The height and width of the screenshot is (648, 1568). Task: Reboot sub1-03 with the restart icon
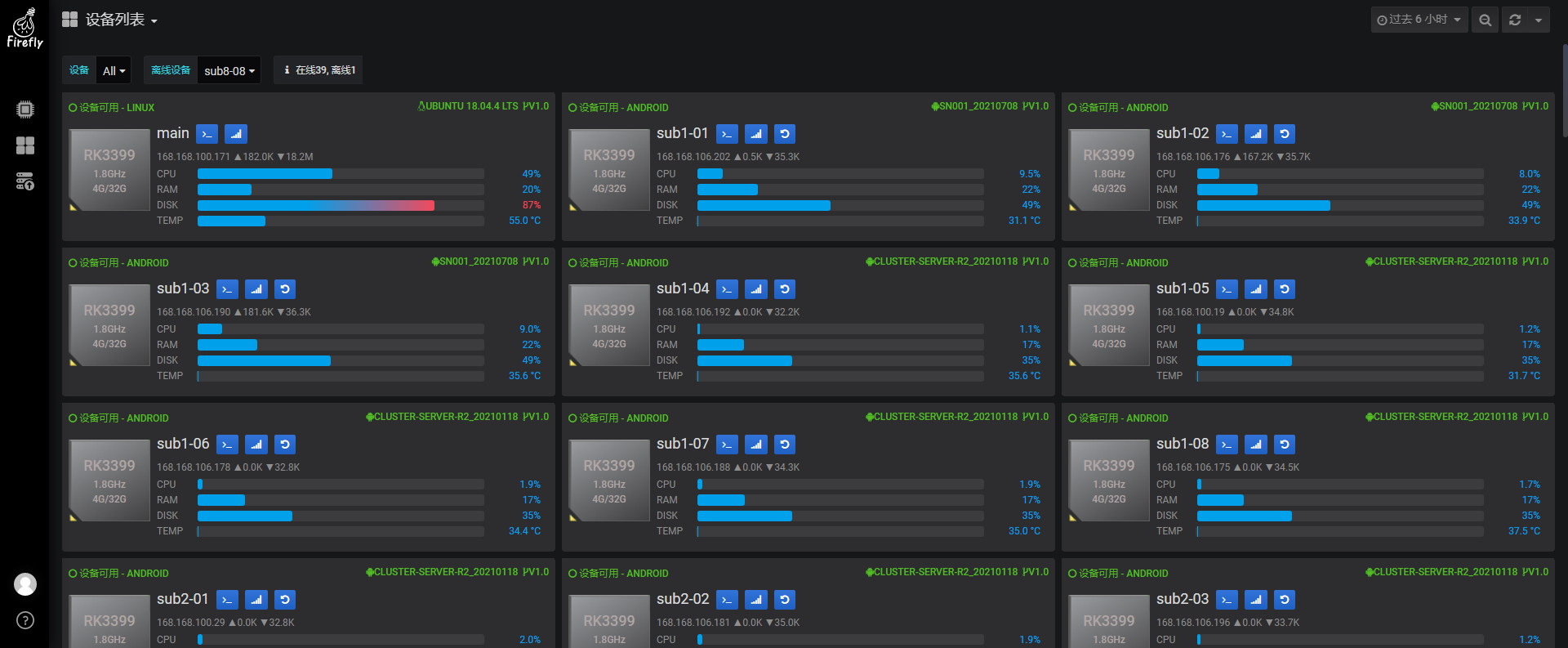(x=285, y=289)
